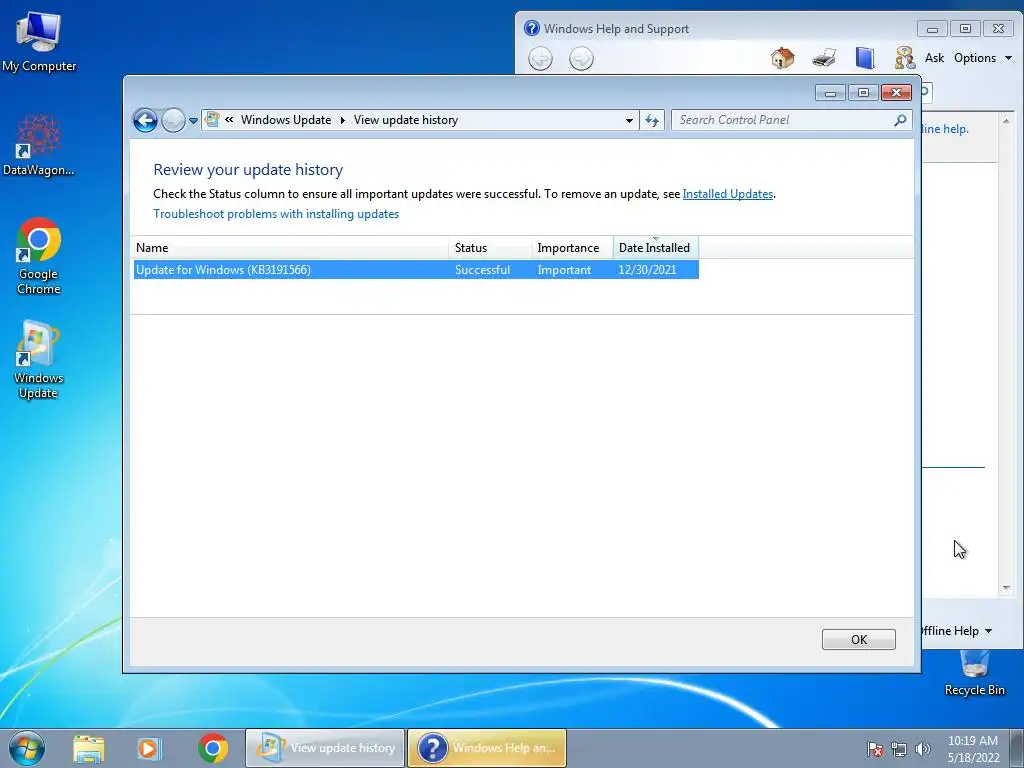Expand the breadcrumb arrow after Windows Update
Viewport: 1024px width, 768px height.
342,120
